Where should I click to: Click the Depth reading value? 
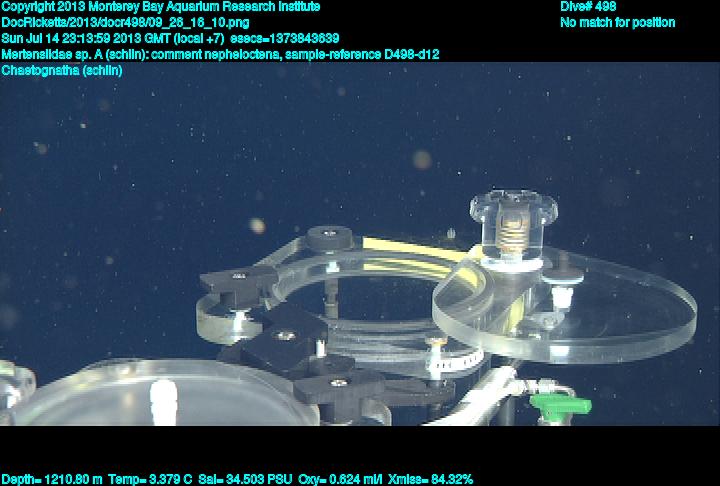click(48, 479)
